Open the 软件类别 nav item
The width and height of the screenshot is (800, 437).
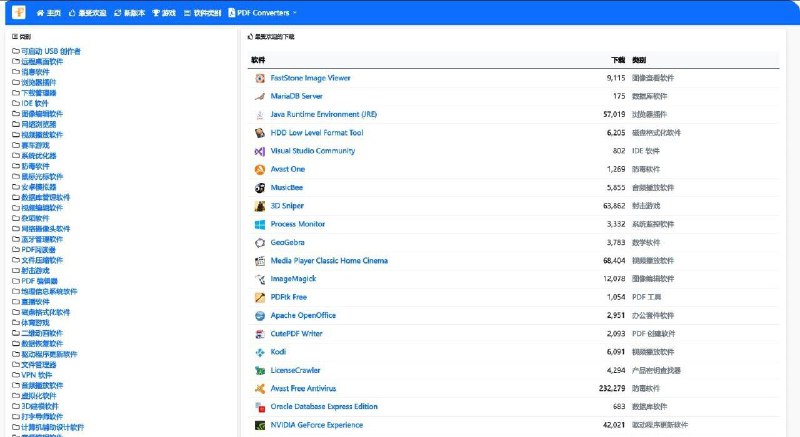point(204,13)
